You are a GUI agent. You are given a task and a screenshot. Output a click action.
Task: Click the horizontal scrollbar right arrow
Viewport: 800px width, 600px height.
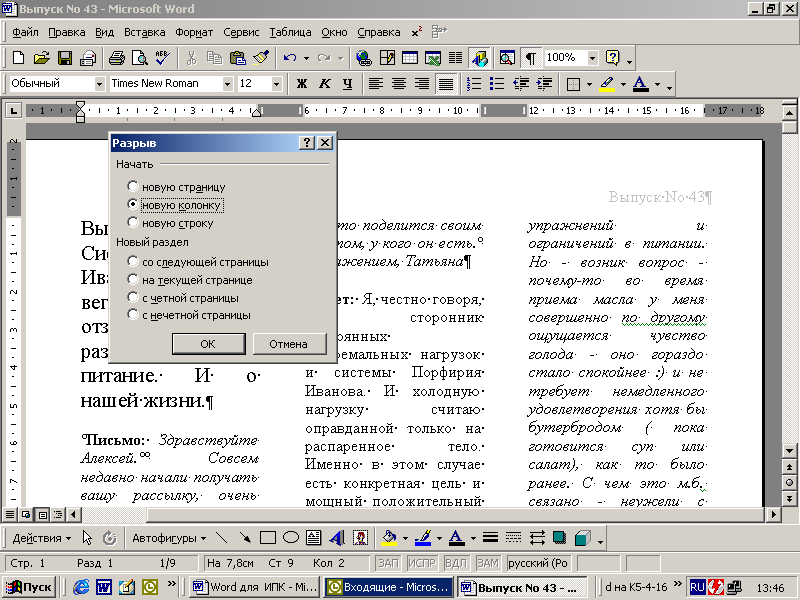(x=773, y=514)
